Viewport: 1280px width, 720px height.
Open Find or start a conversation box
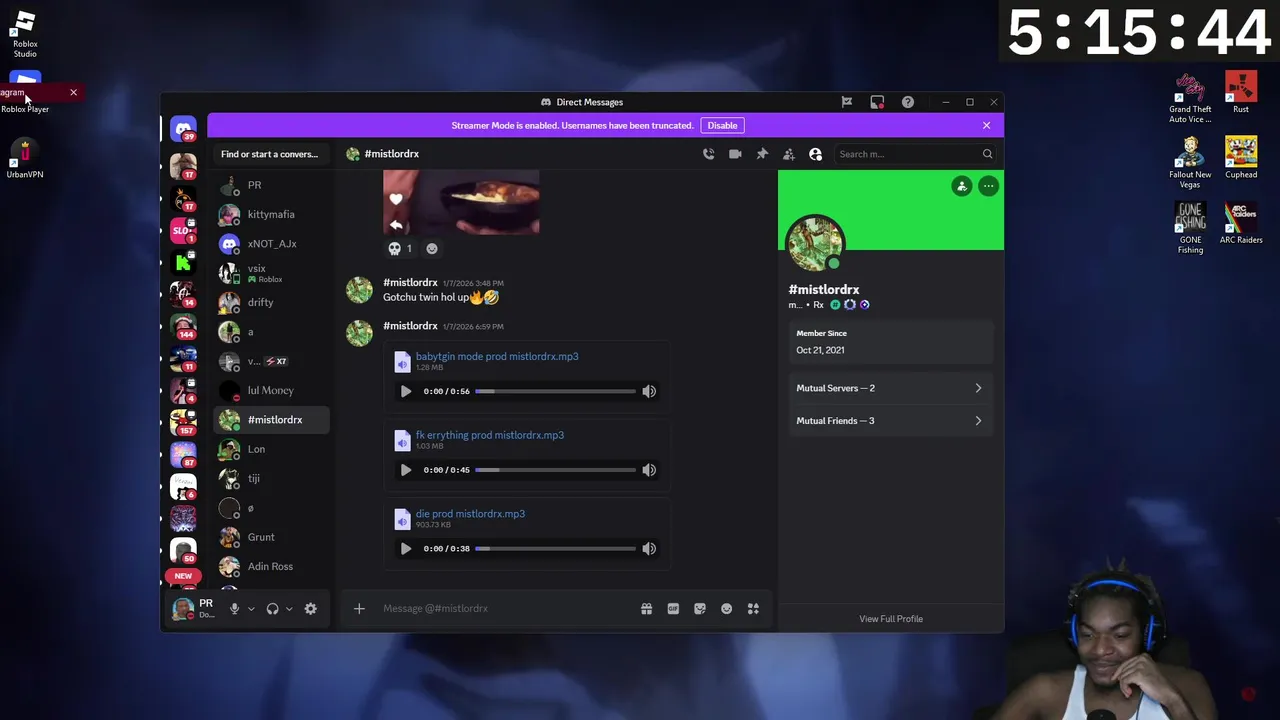(269, 154)
